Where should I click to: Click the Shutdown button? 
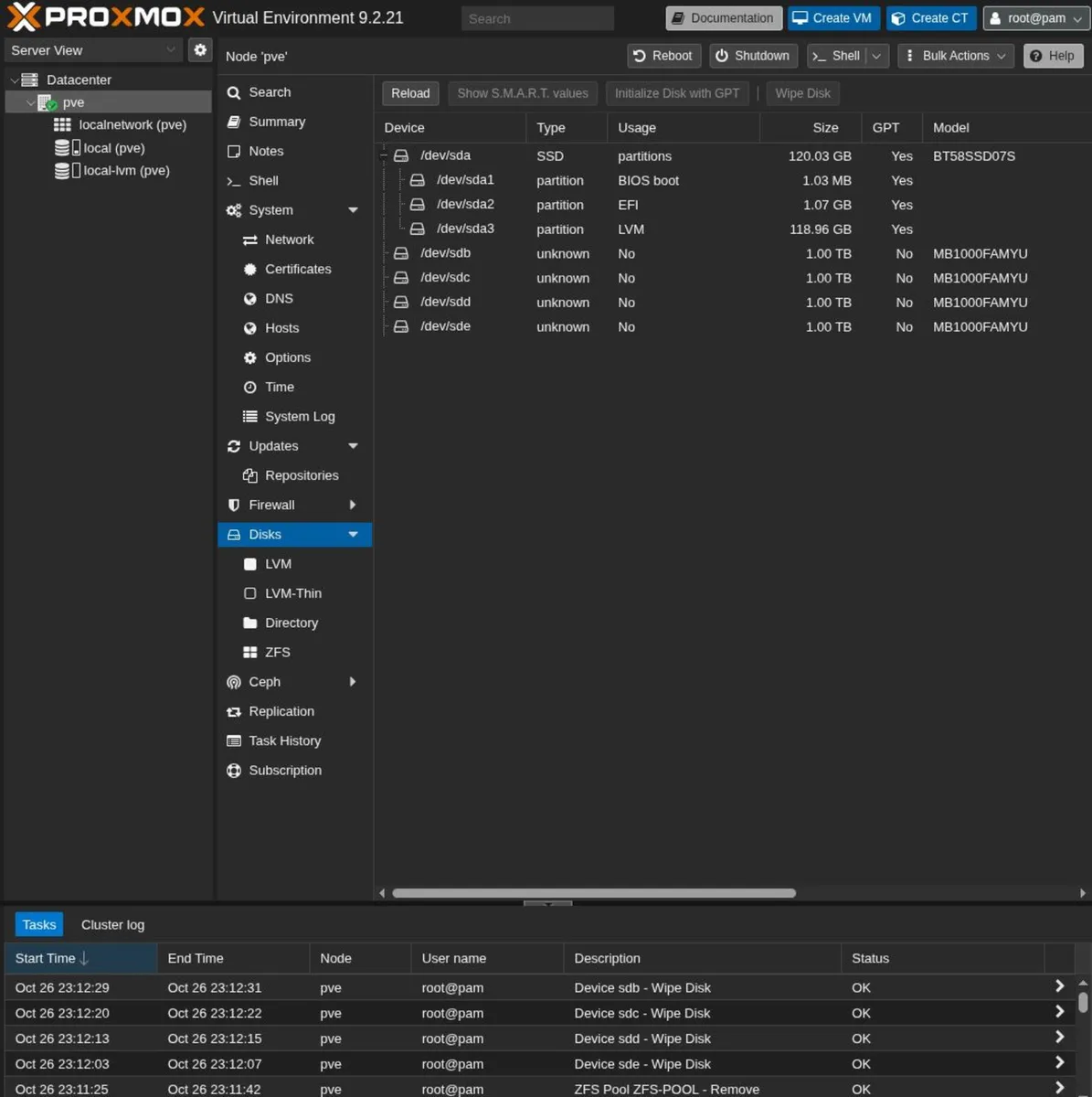tap(753, 56)
